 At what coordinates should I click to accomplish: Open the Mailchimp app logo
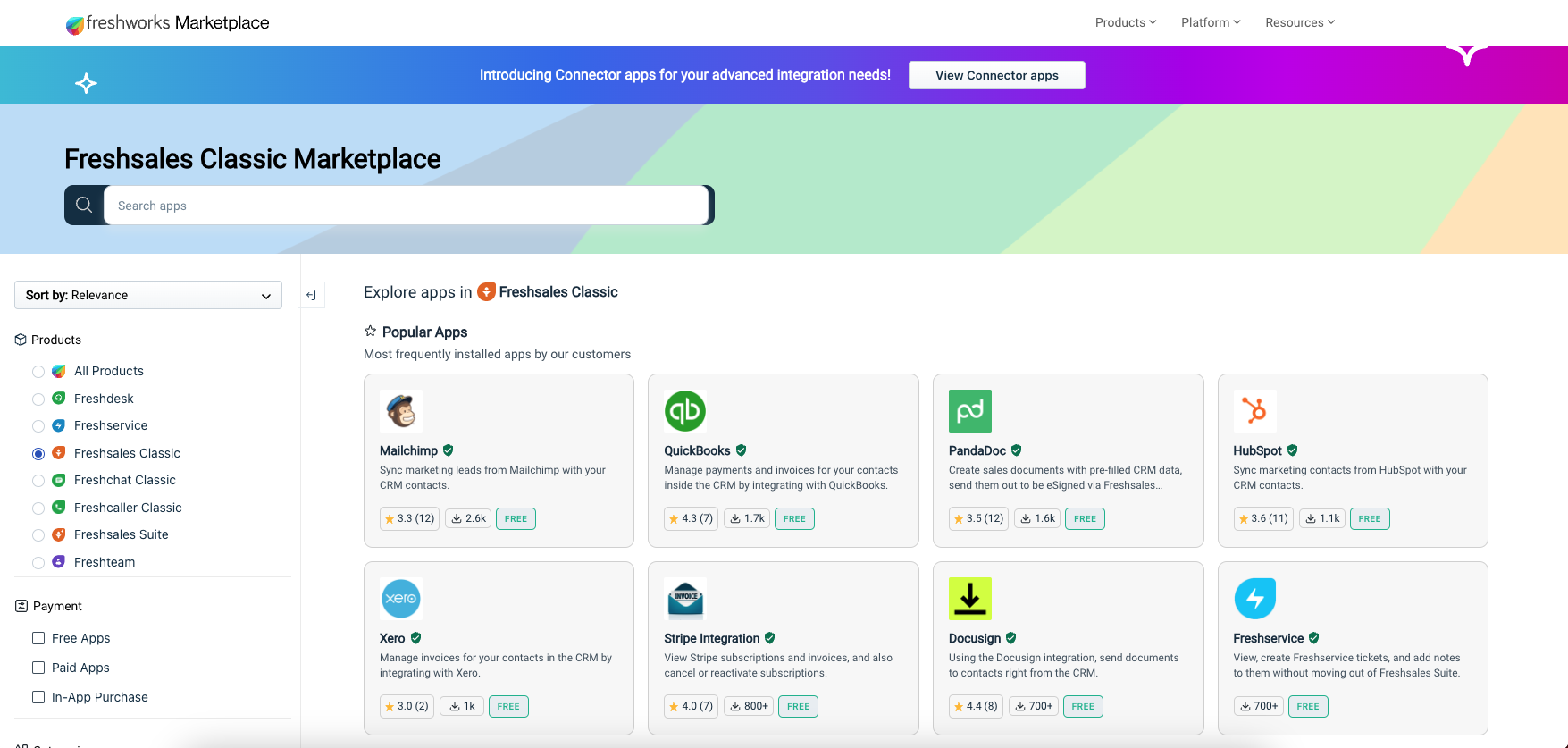pyautogui.click(x=401, y=411)
